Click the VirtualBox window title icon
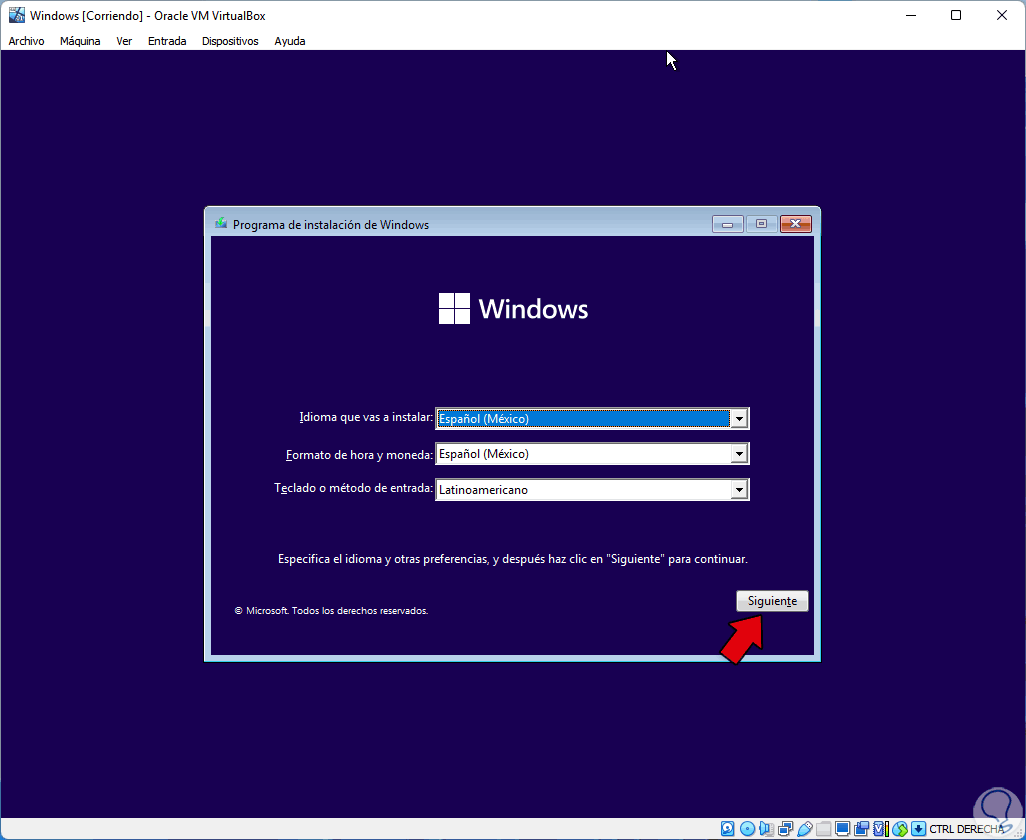Viewport: 1026px width, 840px height. 16,15
